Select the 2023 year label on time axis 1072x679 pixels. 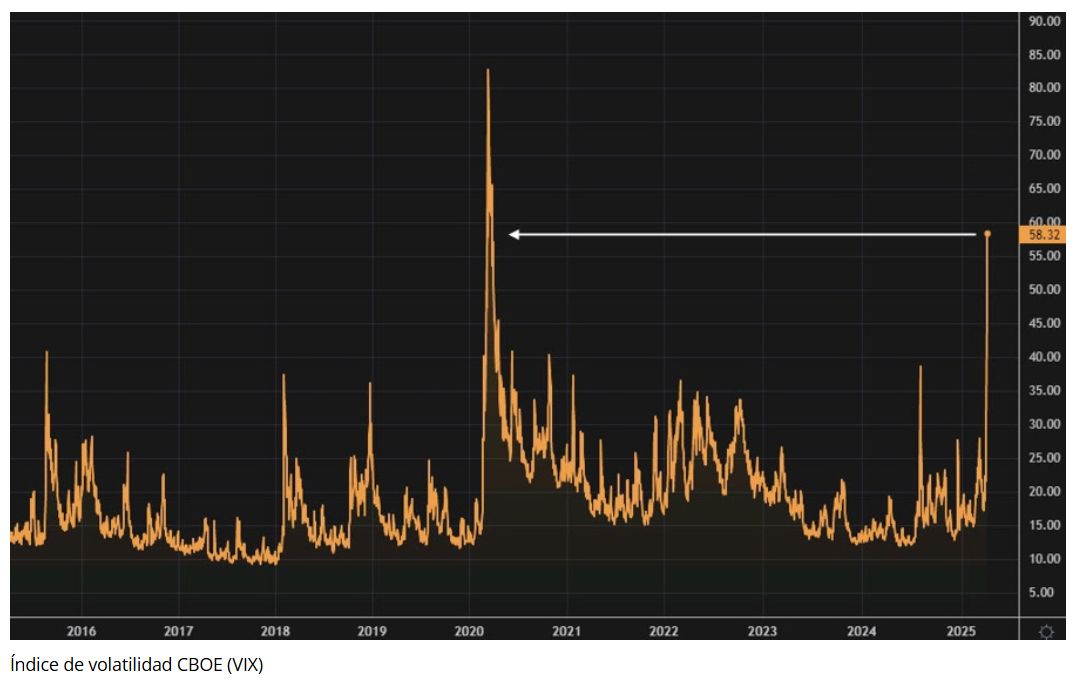(762, 630)
